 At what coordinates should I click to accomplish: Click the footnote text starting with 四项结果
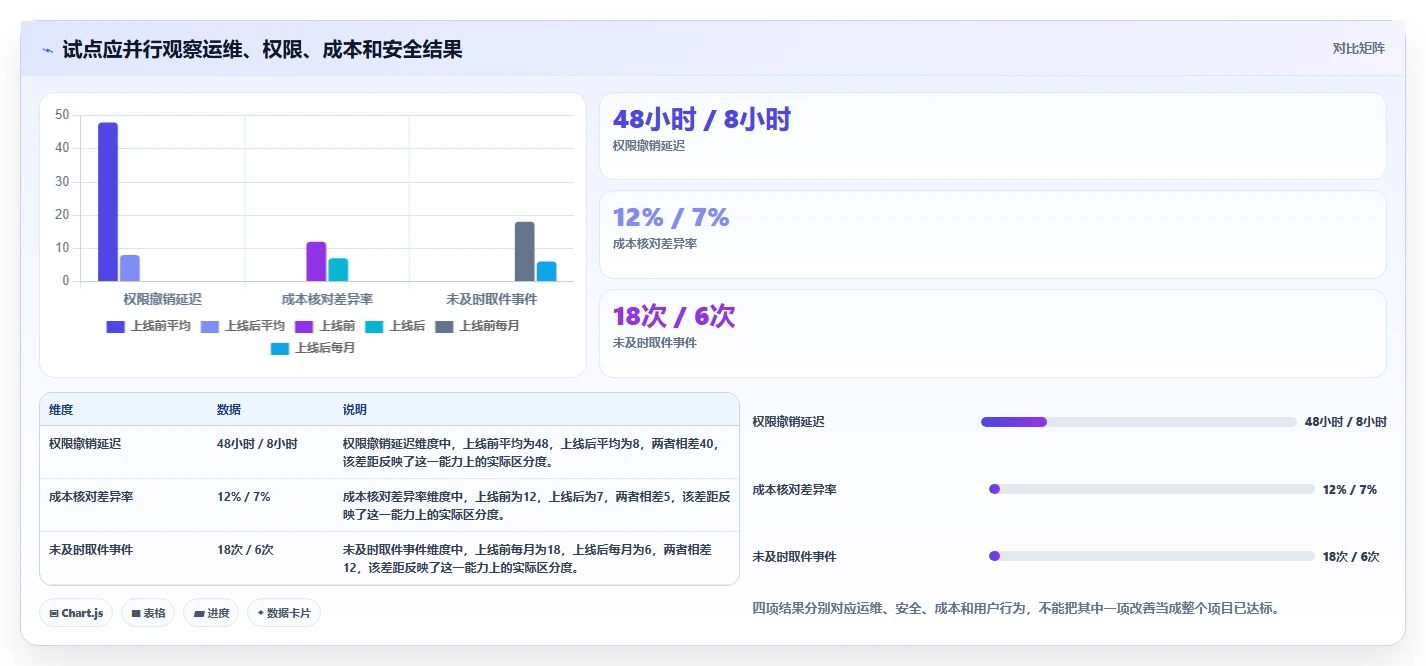coord(1016,607)
